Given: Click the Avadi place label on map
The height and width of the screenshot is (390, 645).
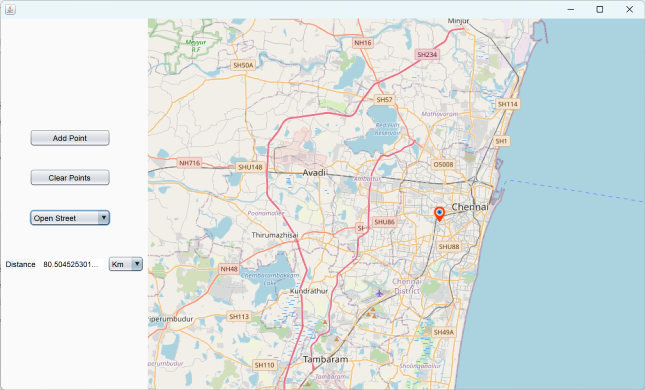Looking at the screenshot, I should 314,173.
